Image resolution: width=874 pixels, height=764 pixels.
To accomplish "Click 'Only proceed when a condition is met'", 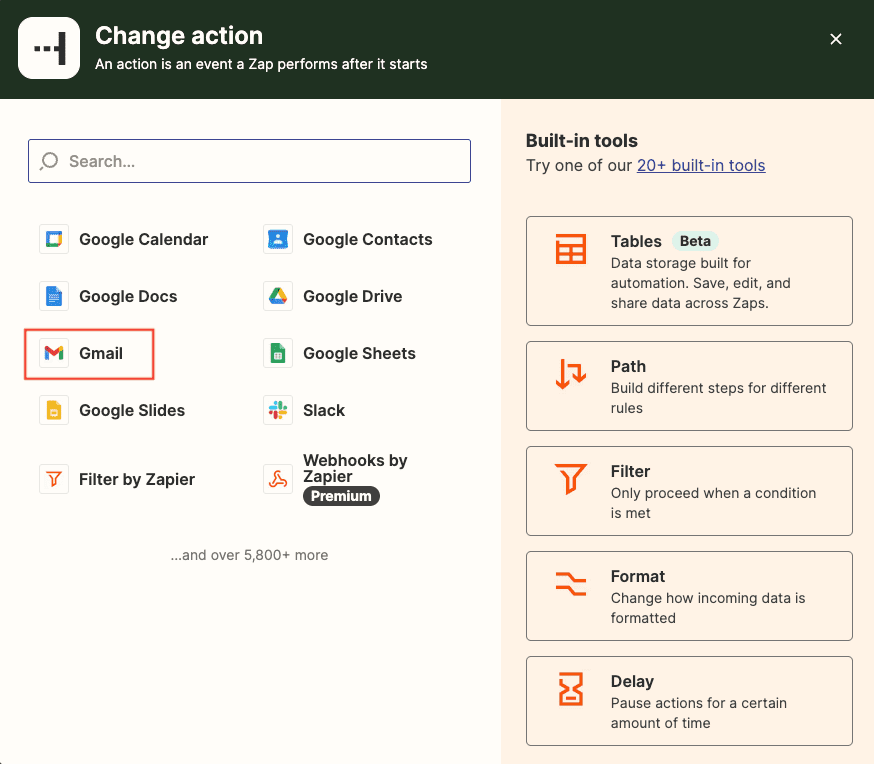I will pyautogui.click(x=713, y=503).
